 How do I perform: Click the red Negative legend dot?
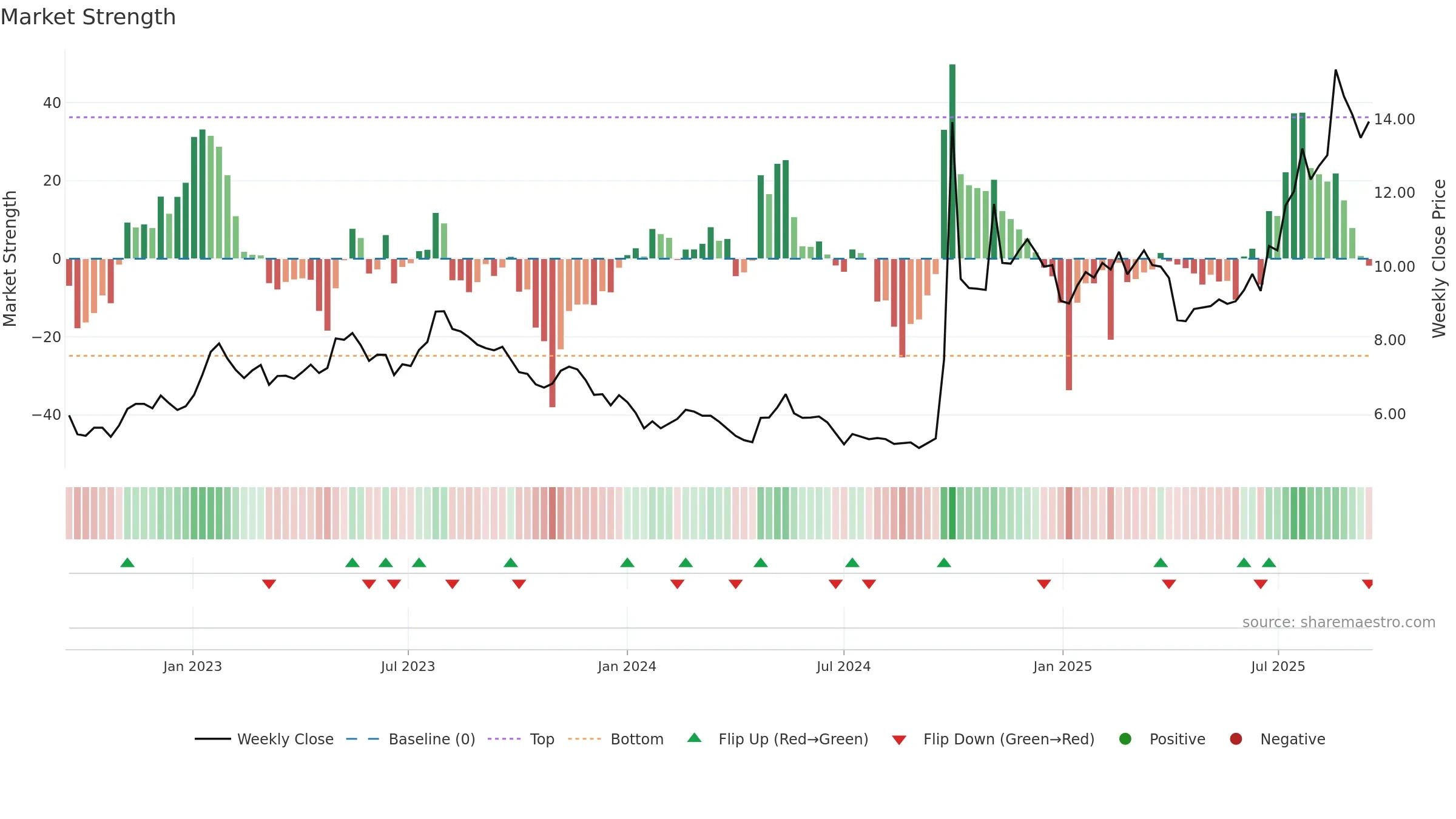tap(1236, 739)
